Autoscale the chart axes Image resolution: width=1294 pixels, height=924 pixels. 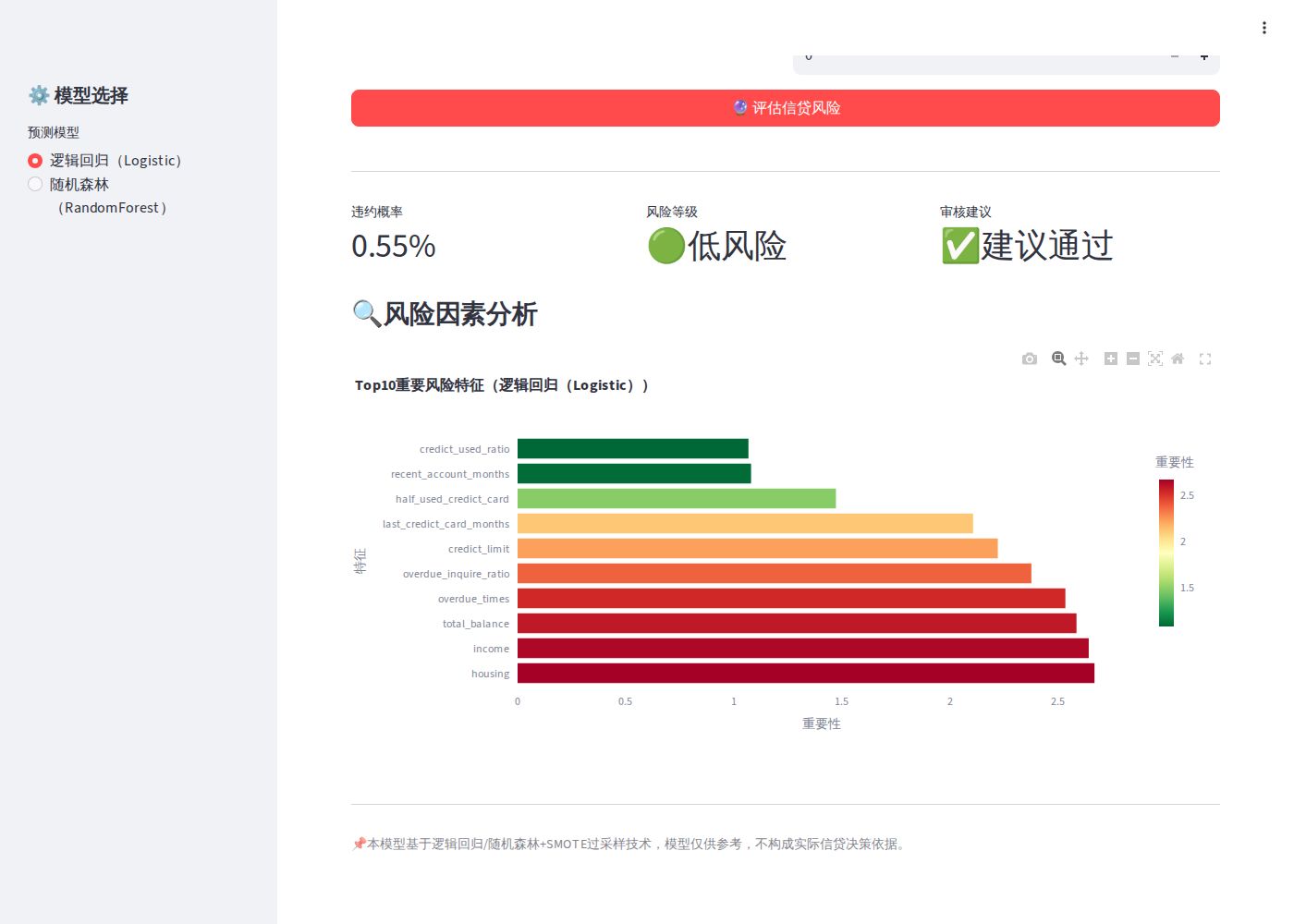pos(1155,359)
